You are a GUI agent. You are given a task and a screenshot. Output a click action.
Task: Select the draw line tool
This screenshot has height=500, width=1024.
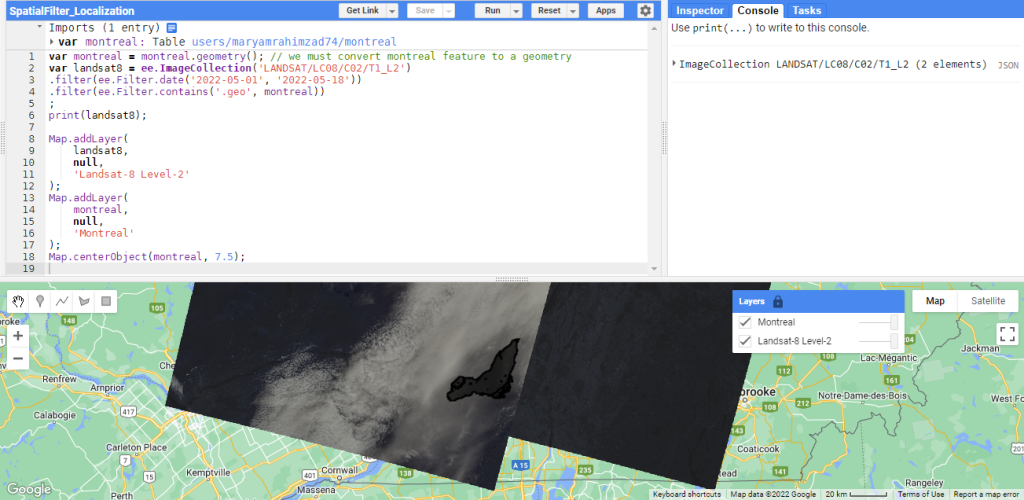(x=62, y=300)
